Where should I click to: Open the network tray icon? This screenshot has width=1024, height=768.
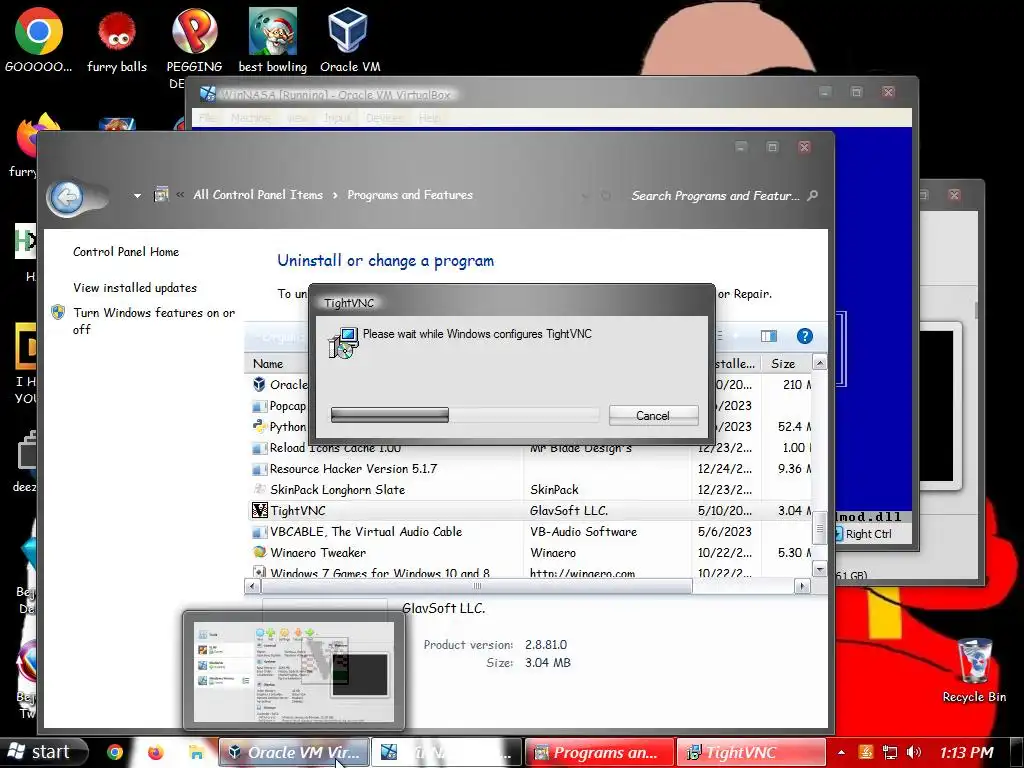click(889, 752)
